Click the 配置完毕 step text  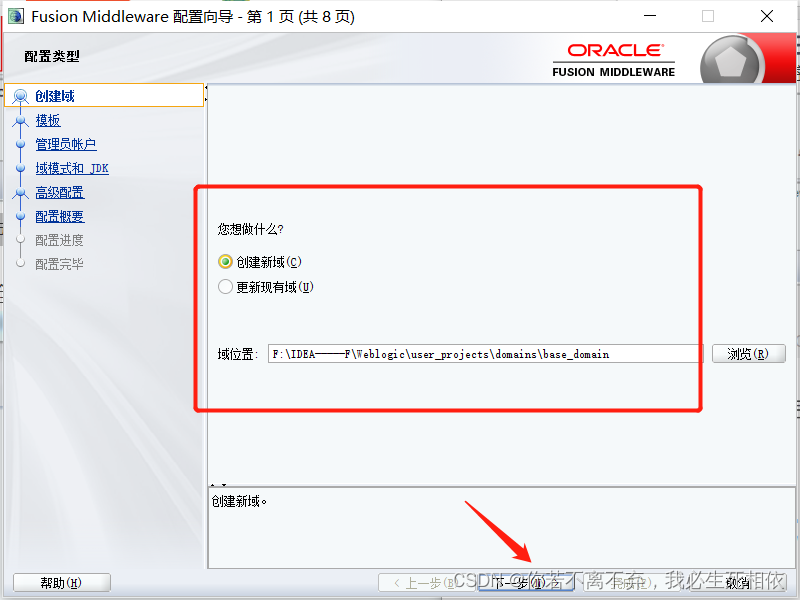pyautogui.click(x=59, y=264)
